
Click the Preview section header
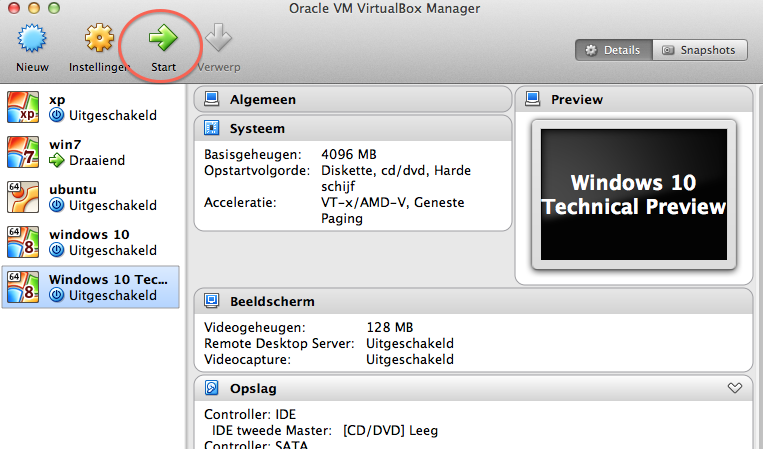pyautogui.click(x=577, y=99)
